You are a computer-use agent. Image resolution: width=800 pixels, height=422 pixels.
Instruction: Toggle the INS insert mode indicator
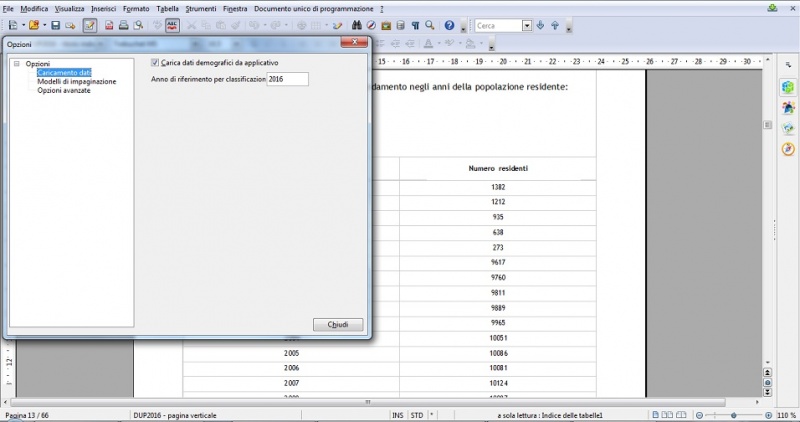pos(398,415)
